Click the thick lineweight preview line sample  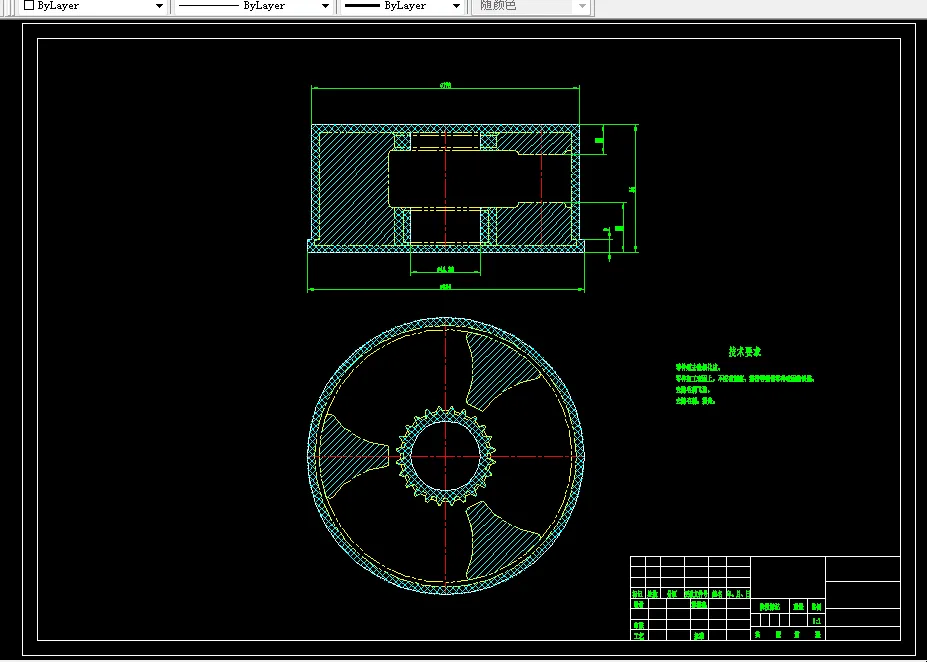pyautogui.click(x=362, y=6)
